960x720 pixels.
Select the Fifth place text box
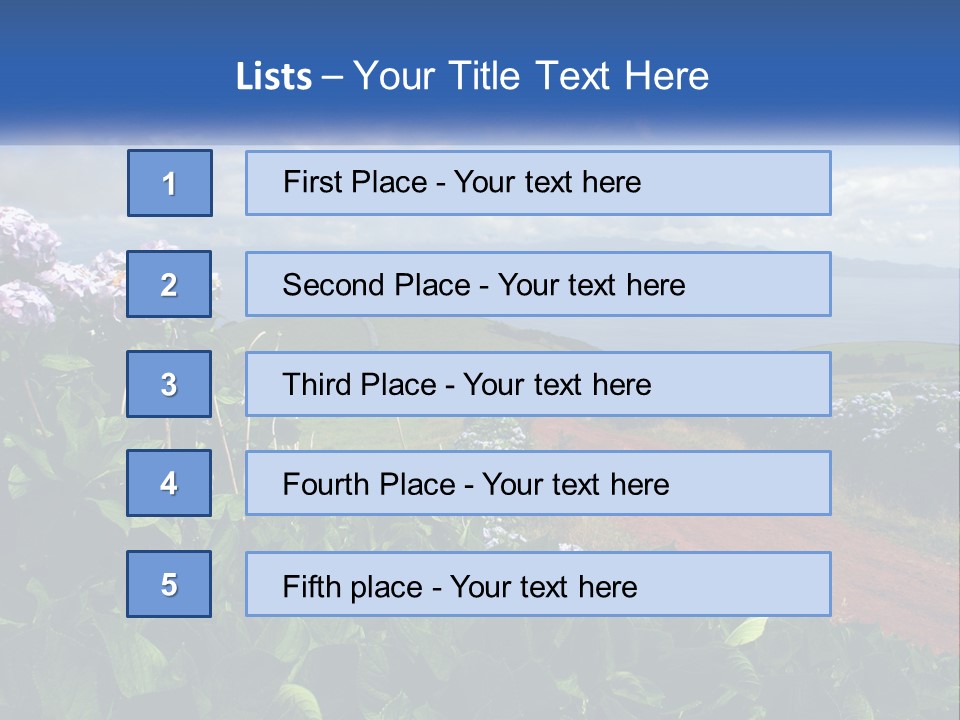pyautogui.click(x=538, y=584)
